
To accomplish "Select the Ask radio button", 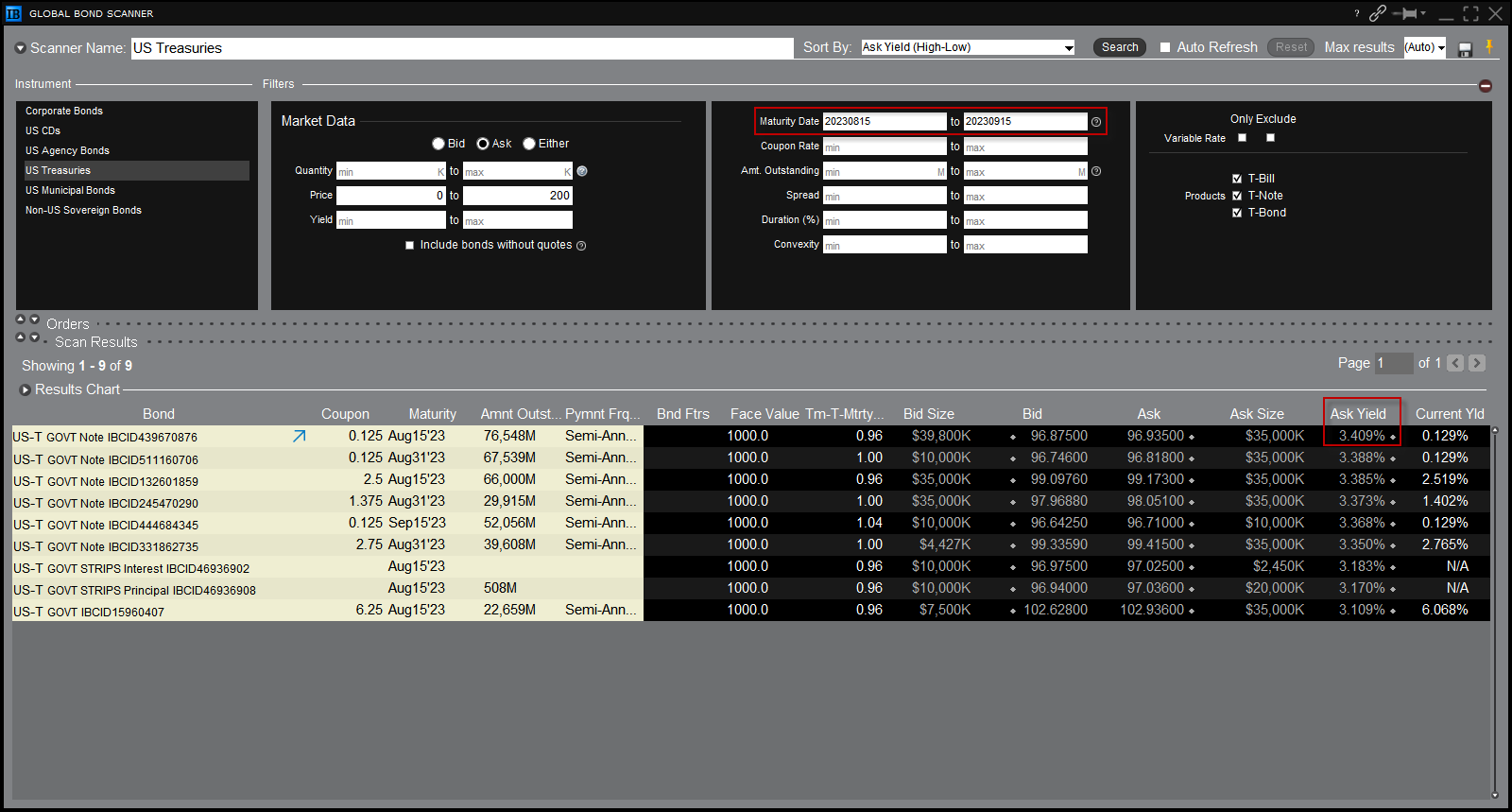I will pos(483,144).
